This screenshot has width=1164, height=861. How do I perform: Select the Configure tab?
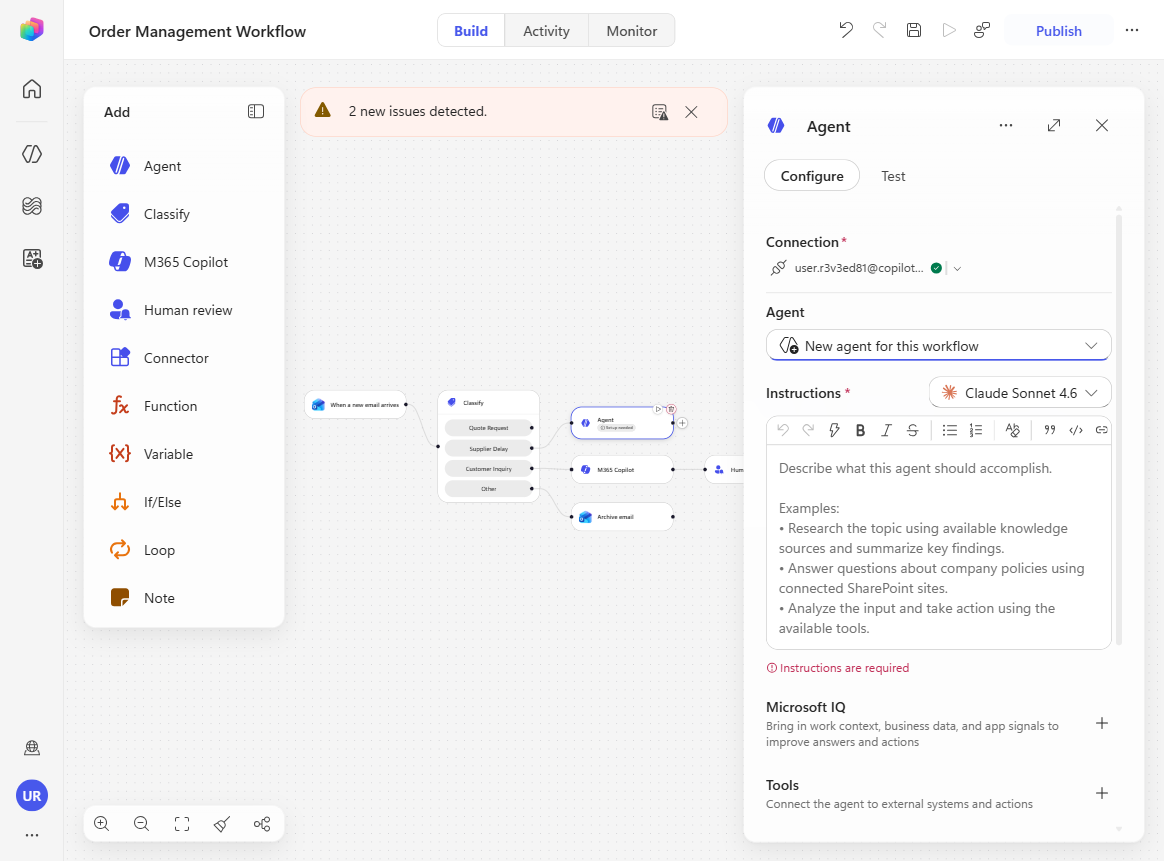point(812,176)
